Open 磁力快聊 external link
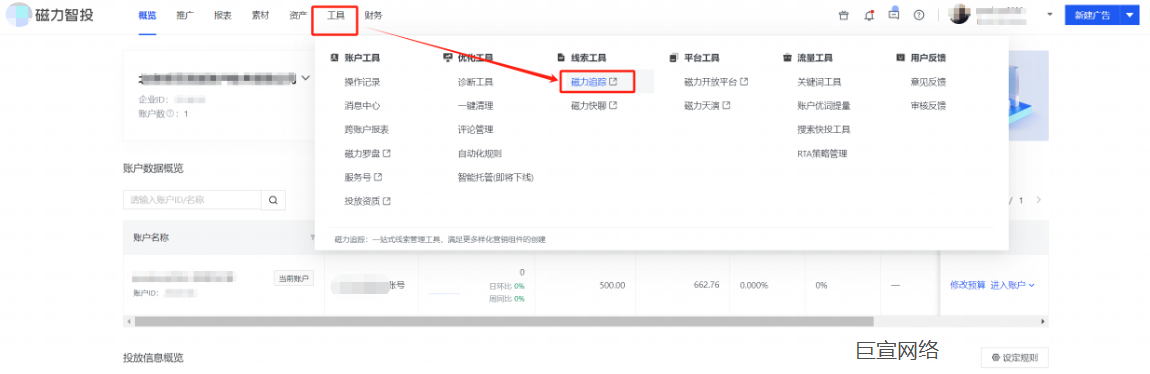Image resolution: width=1150 pixels, height=374 pixels. click(x=594, y=106)
